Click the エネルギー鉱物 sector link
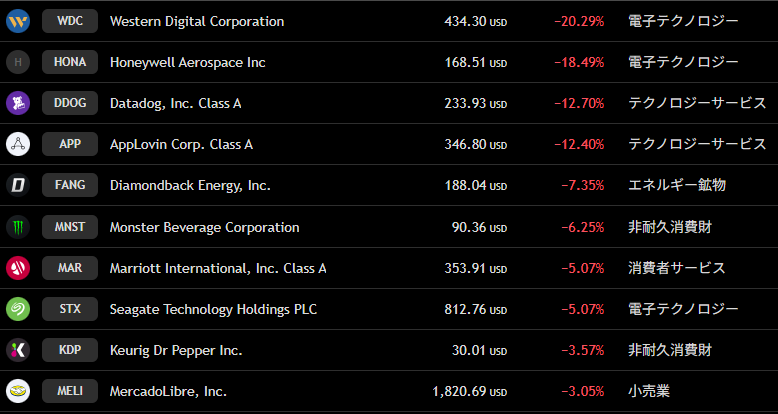Screen dimensions: 778x414 point(677,185)
